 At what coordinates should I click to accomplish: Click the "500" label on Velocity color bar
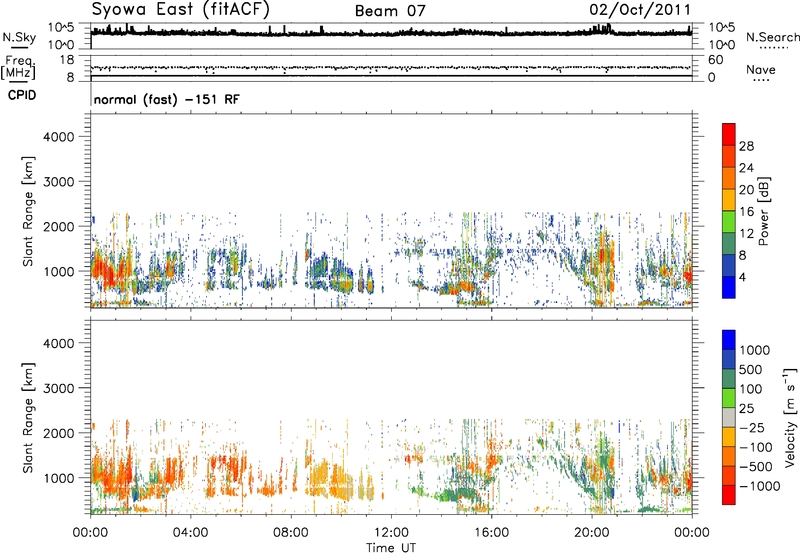click(751, 369)
